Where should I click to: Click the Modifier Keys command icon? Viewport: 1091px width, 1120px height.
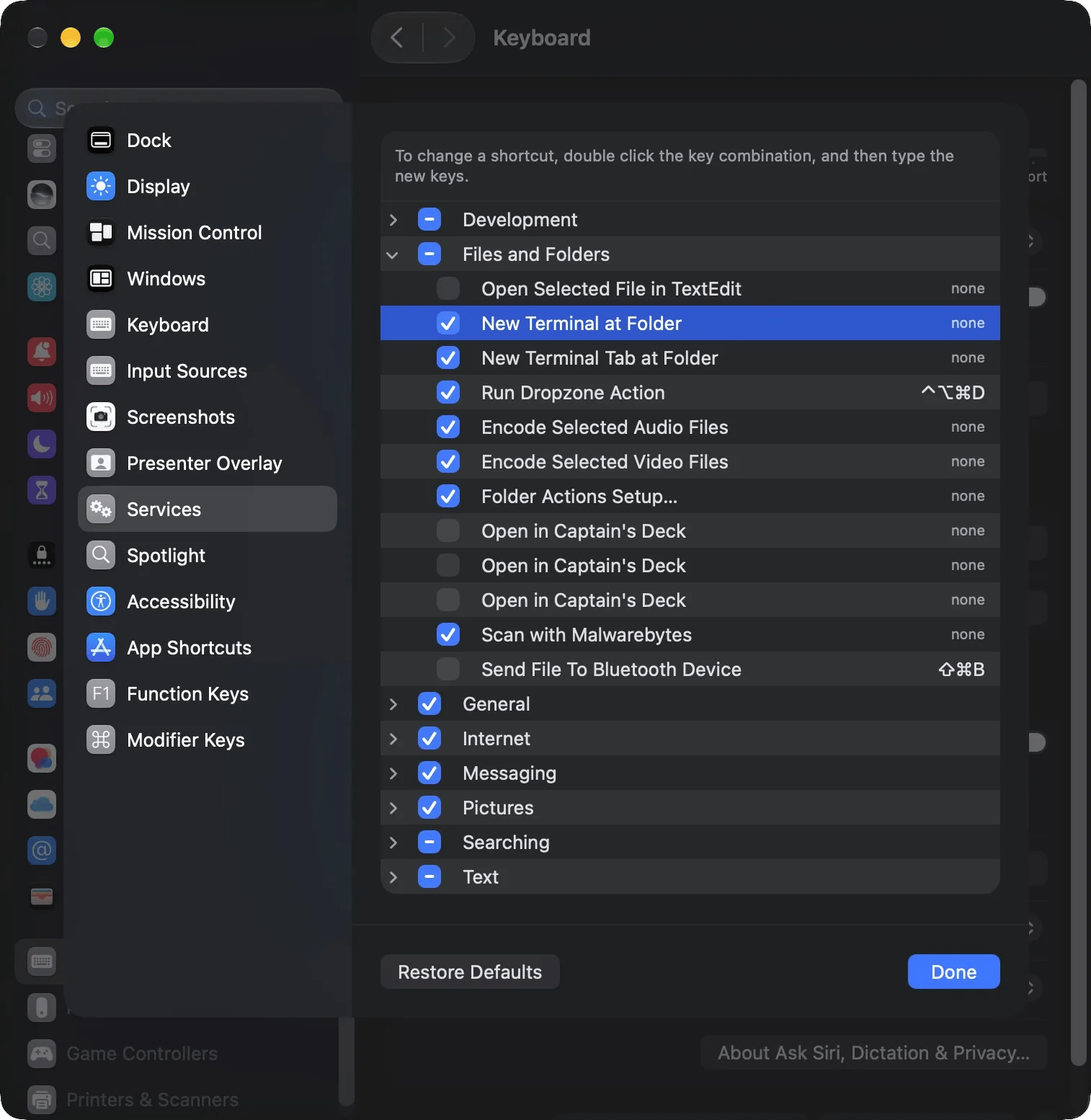pyautogui.click(x=101, y=739)
